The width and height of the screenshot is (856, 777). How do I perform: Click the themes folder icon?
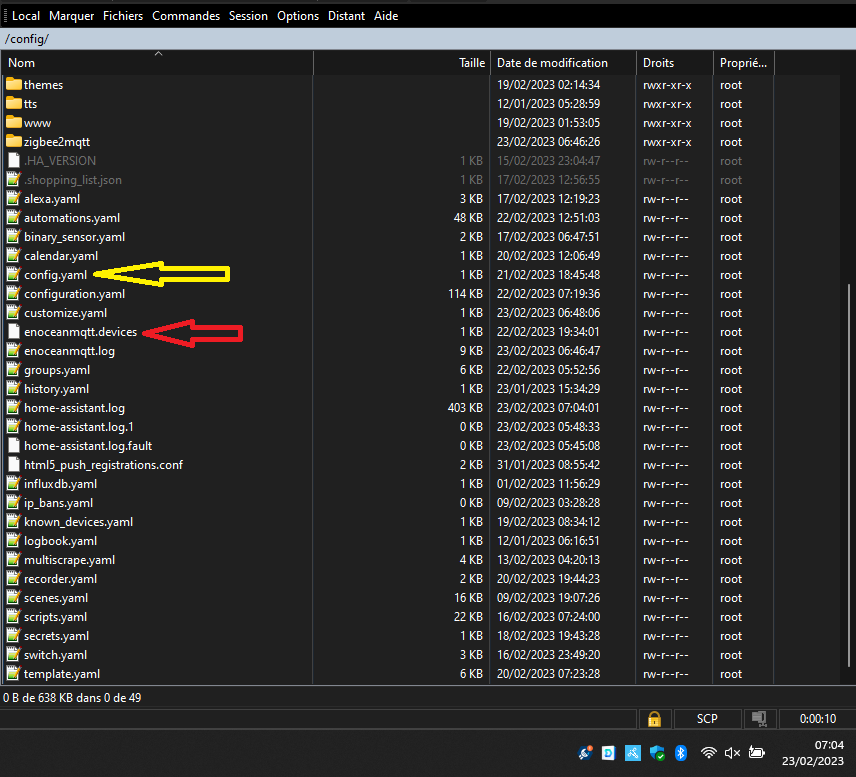tap(14, 85)
